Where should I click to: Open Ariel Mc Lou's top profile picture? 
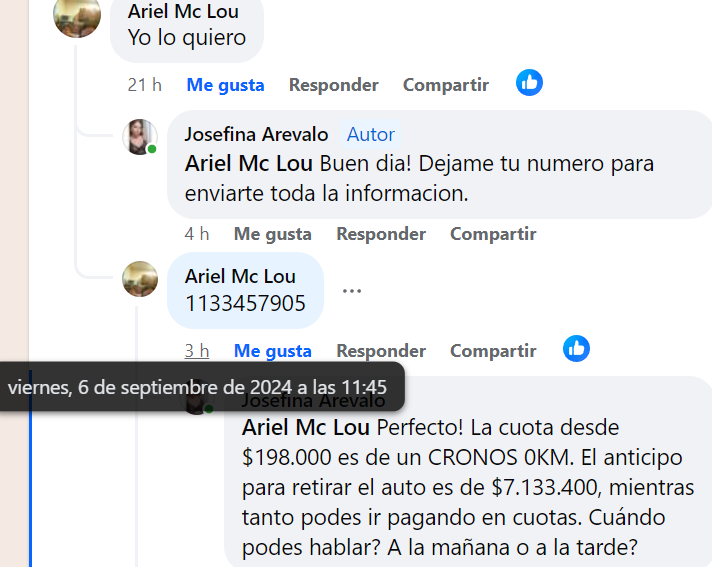tap(77, 15)
